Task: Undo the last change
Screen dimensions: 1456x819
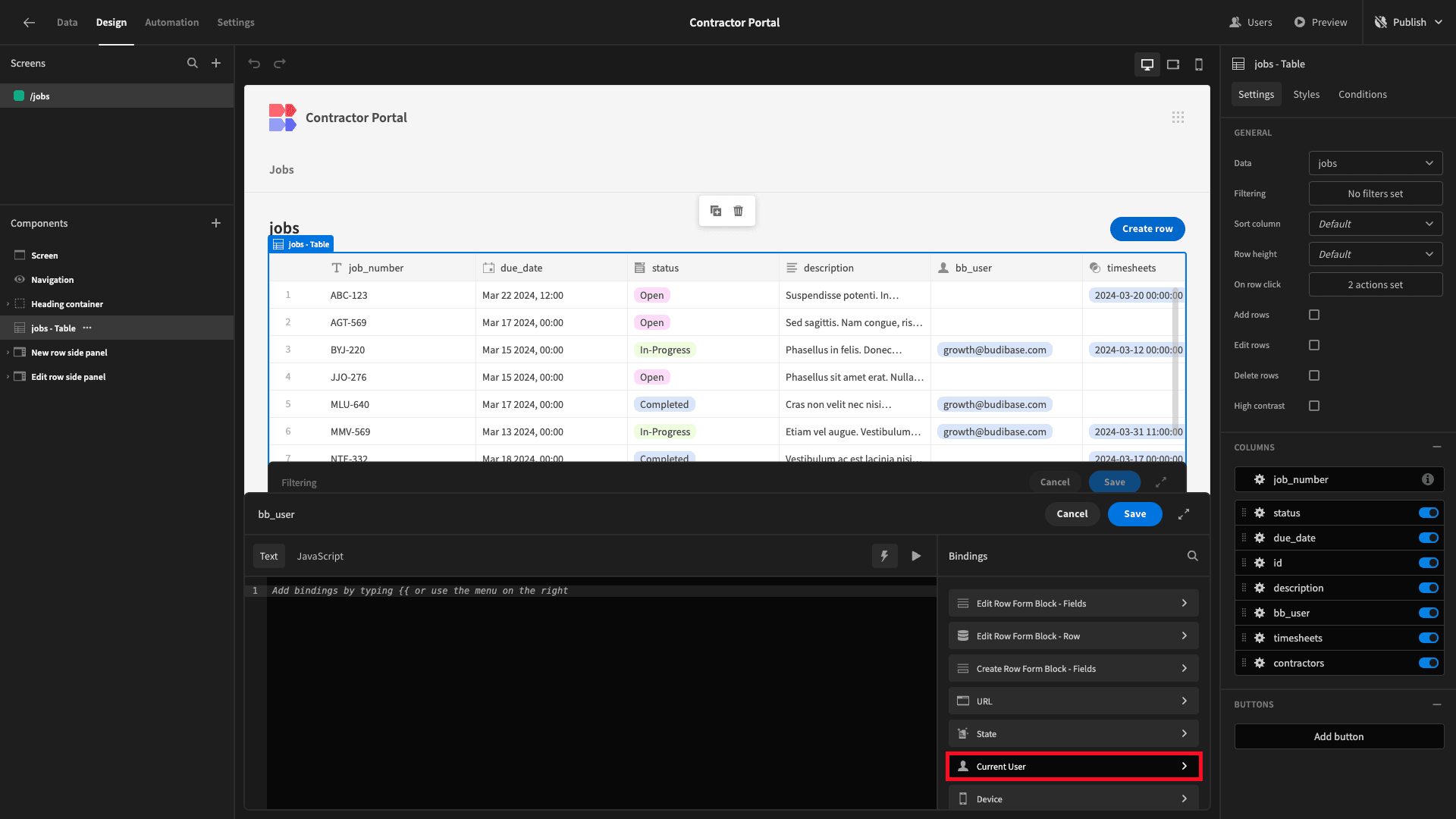Action: 255,64
